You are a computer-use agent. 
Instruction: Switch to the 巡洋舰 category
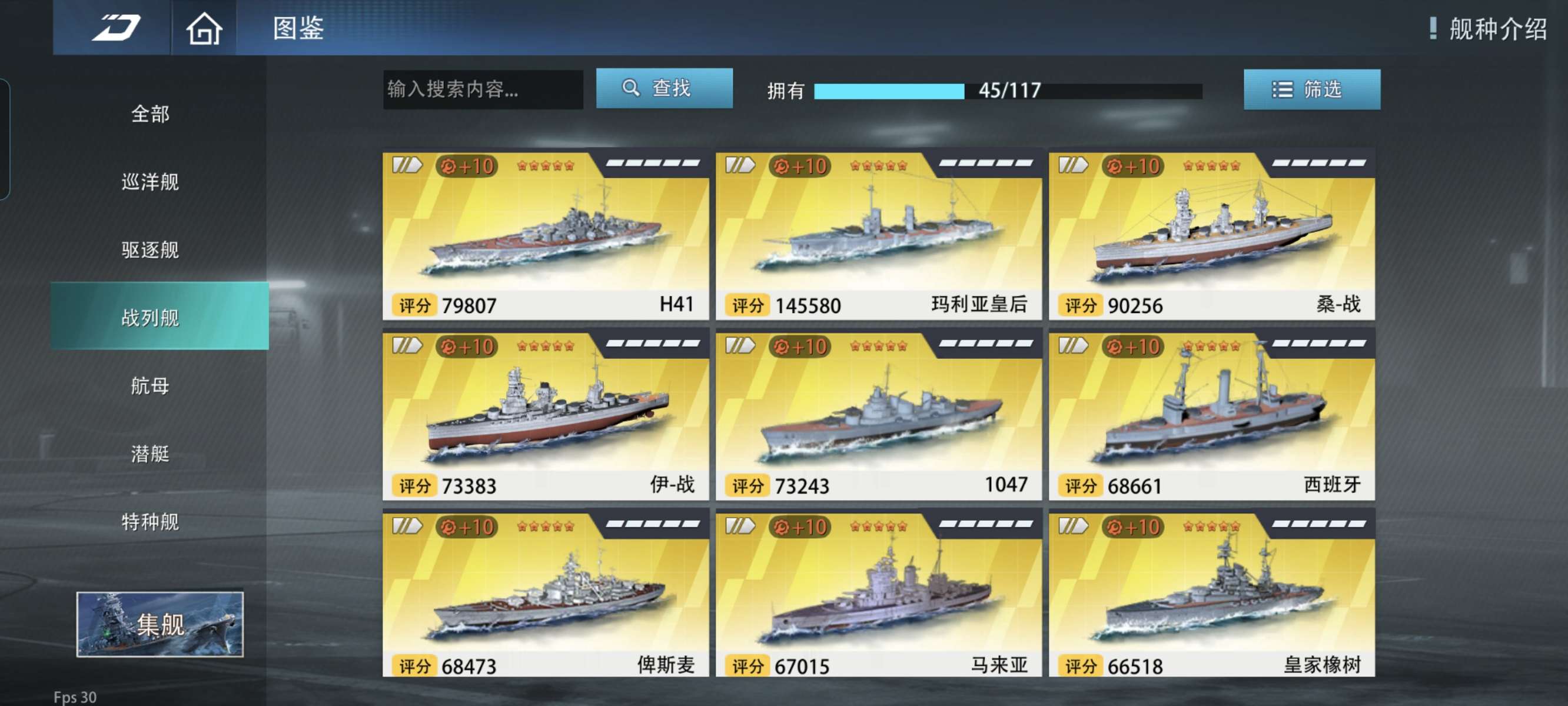pos(150,182)
